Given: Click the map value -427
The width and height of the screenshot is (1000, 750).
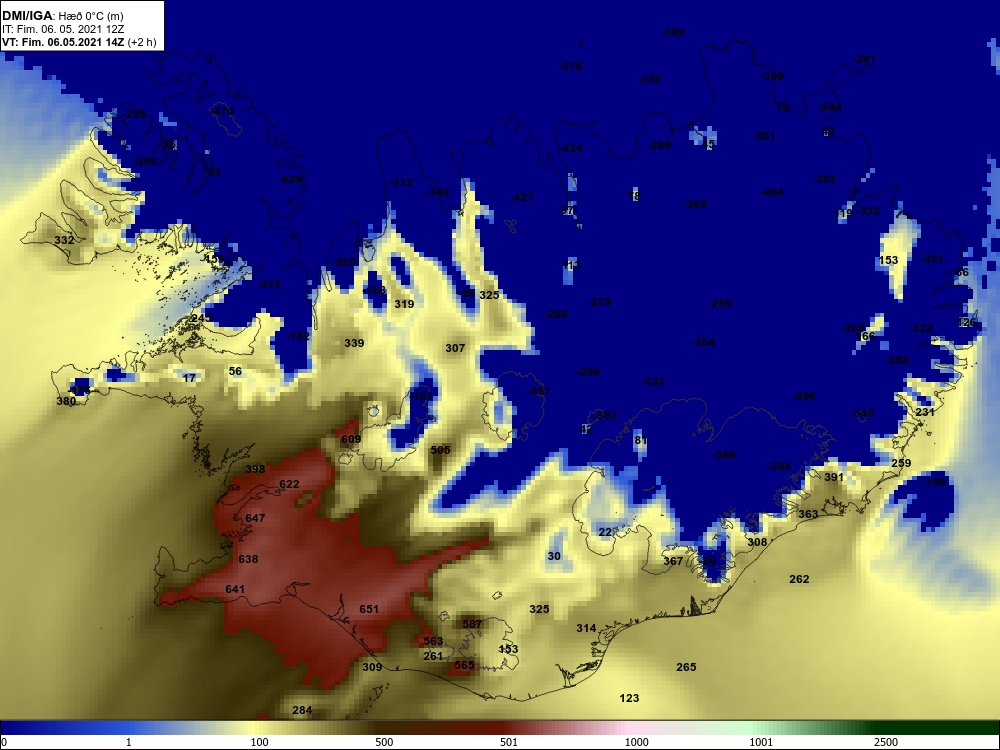Looking at the screenshot, I should tap(522, 197).
